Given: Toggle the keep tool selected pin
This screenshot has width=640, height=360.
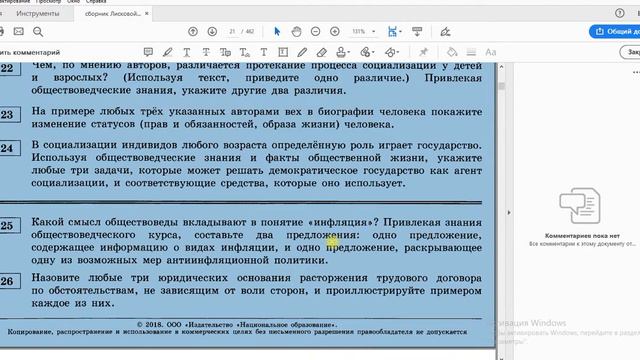Looking at the screenshot, I should (x=423, y=52).
